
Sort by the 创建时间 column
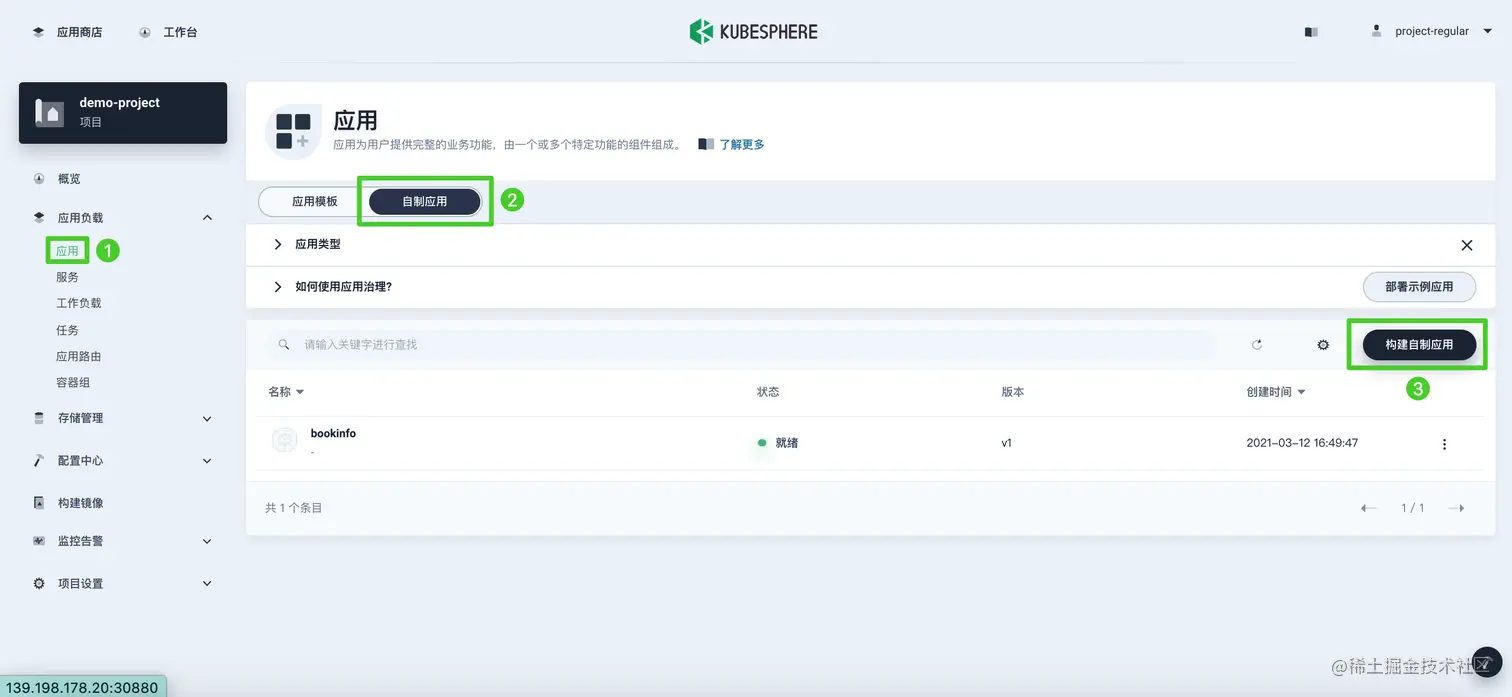[1276, 392]
